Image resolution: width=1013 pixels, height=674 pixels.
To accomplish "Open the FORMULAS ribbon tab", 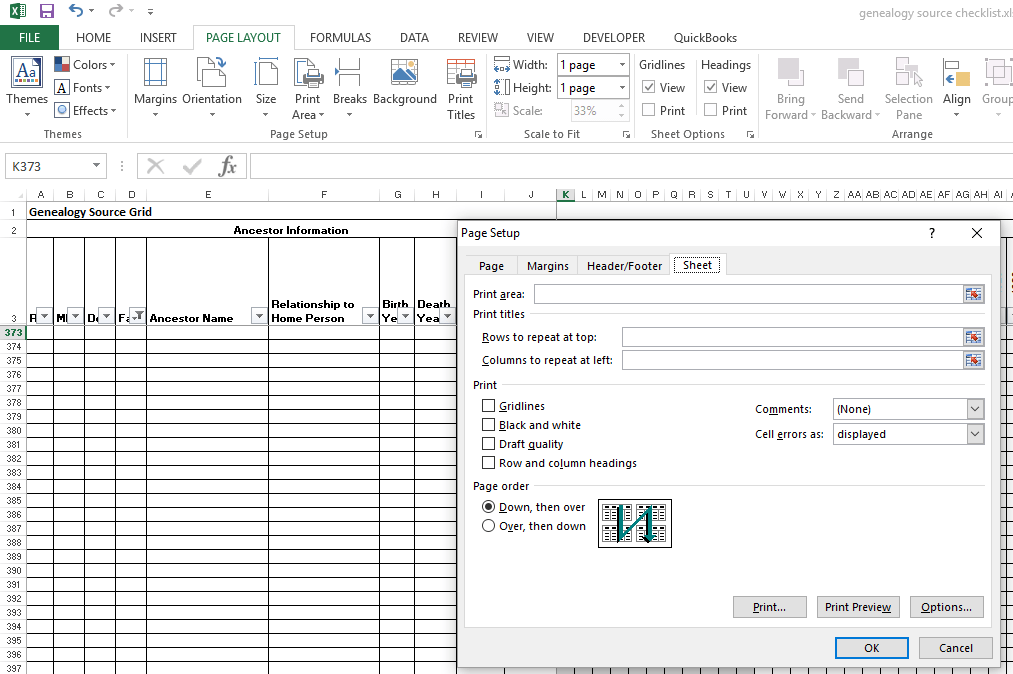I will [x=340, y=37].
